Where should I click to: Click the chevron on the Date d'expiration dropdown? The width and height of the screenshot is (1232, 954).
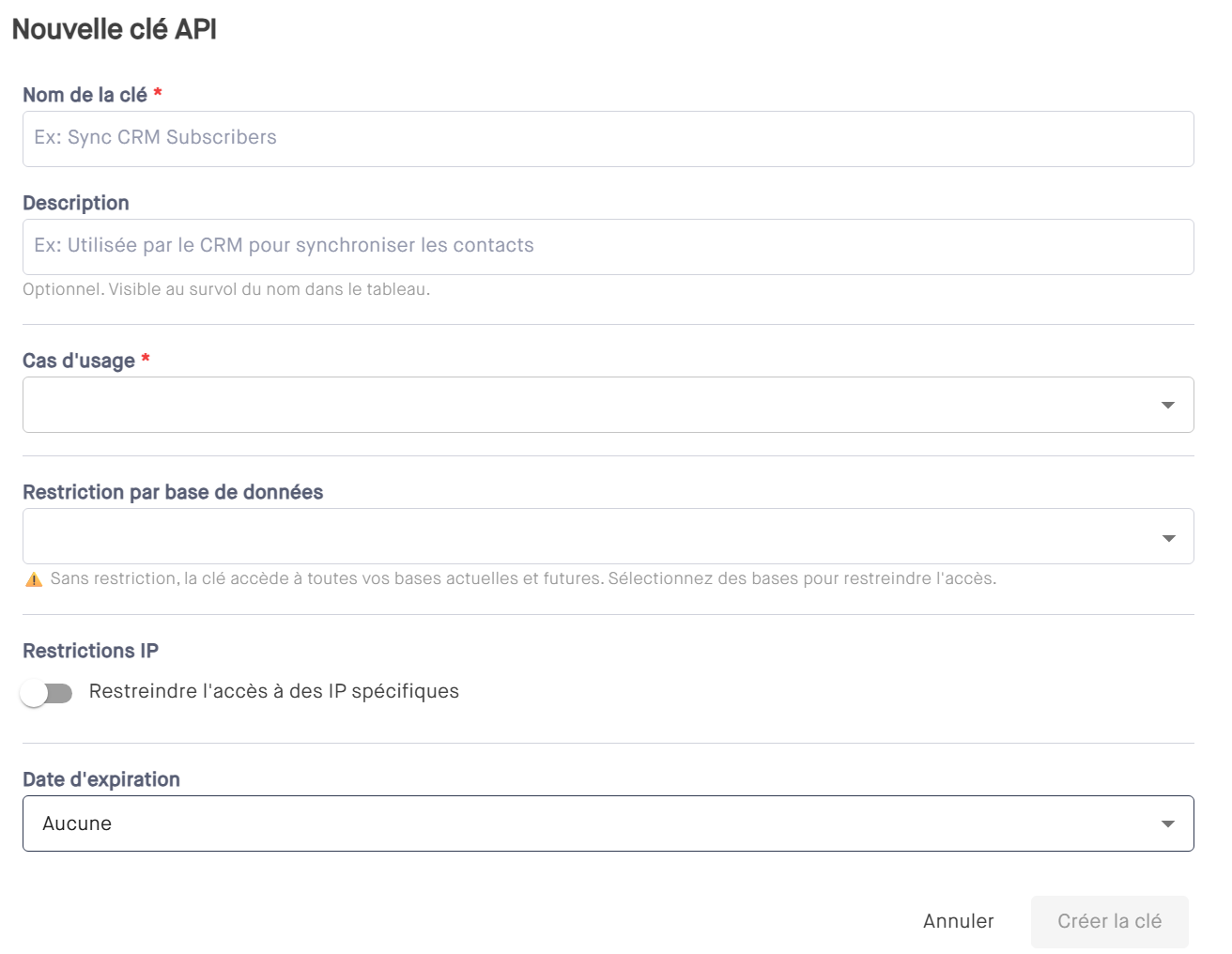click(1167, 823)
